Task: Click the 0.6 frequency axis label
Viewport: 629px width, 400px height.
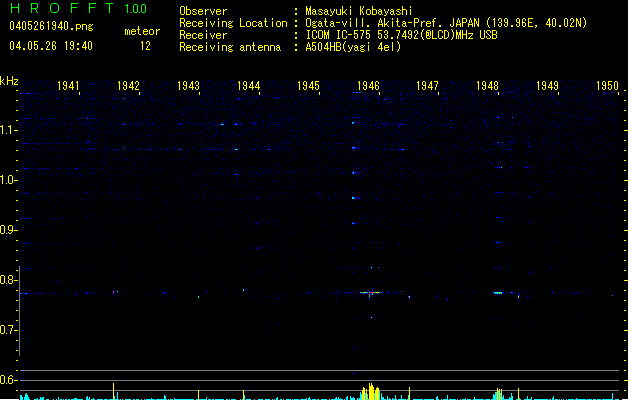Action: click(9, 380)
